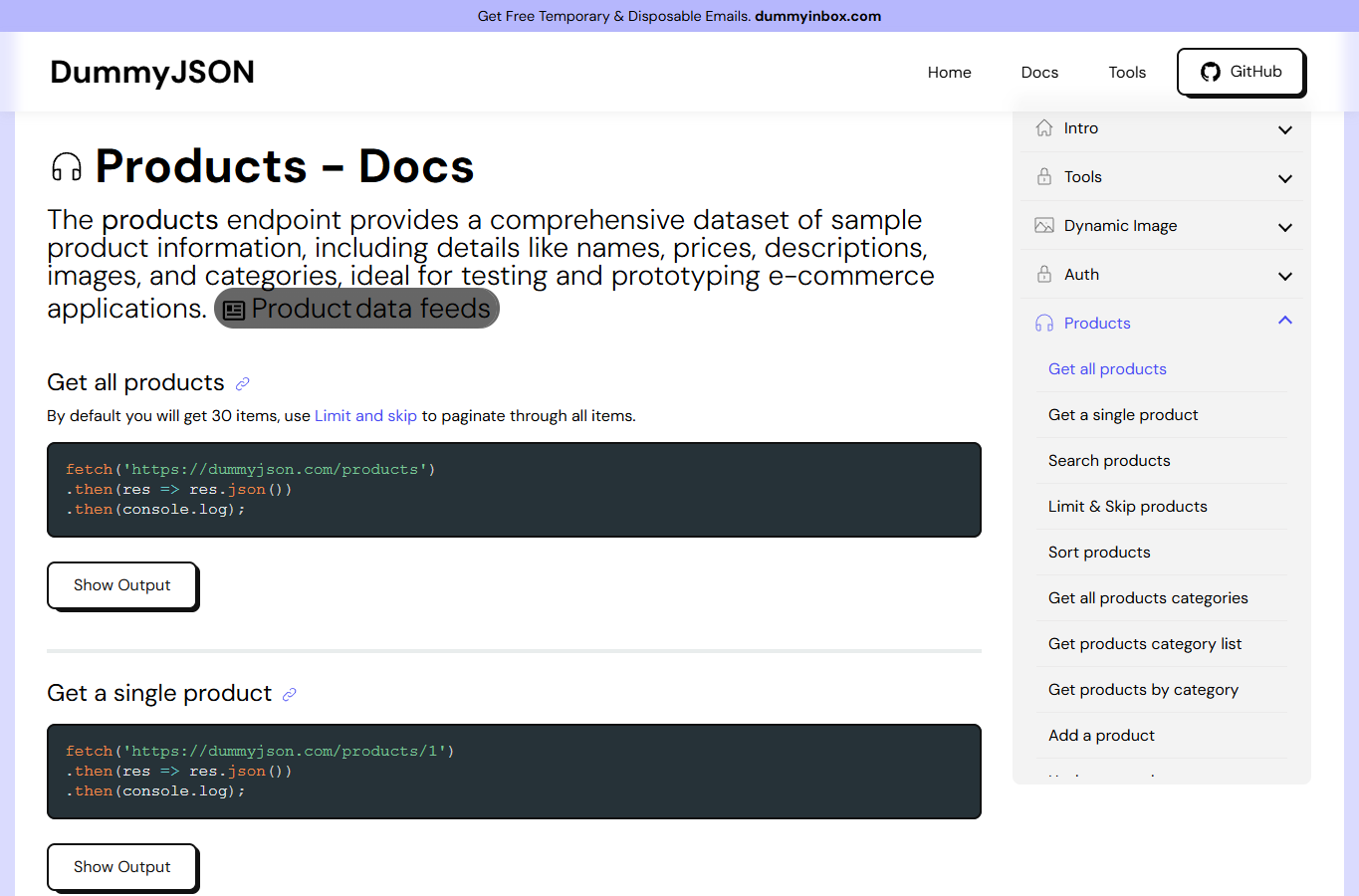Click the Intro label in sidebar
Image resolution: width=1359 pixels, height=896 pixels.
click(x=1080, y=128)
